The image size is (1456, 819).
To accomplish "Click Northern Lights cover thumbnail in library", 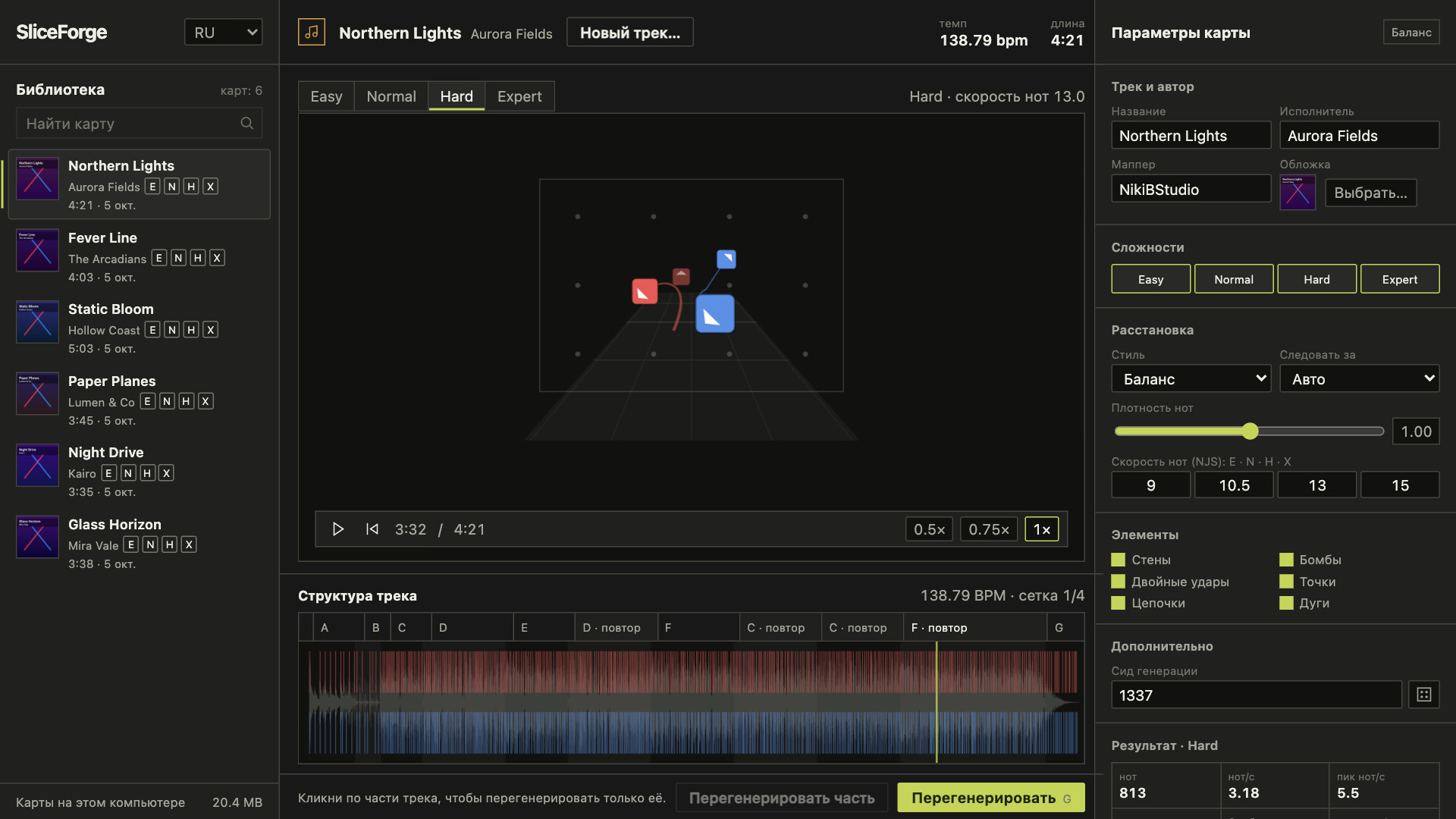I will click(x=37, y=179).
